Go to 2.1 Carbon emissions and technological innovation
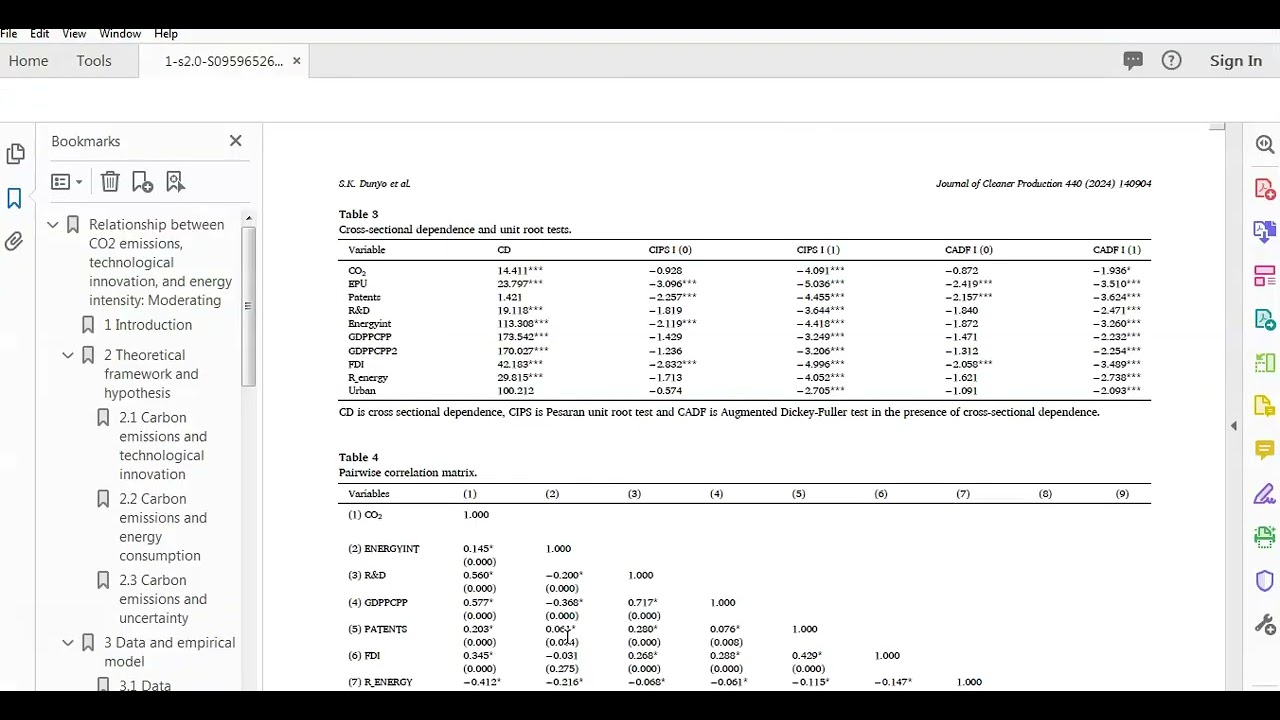This screenshot has width=1280, height=720. (x=163, y=446)
